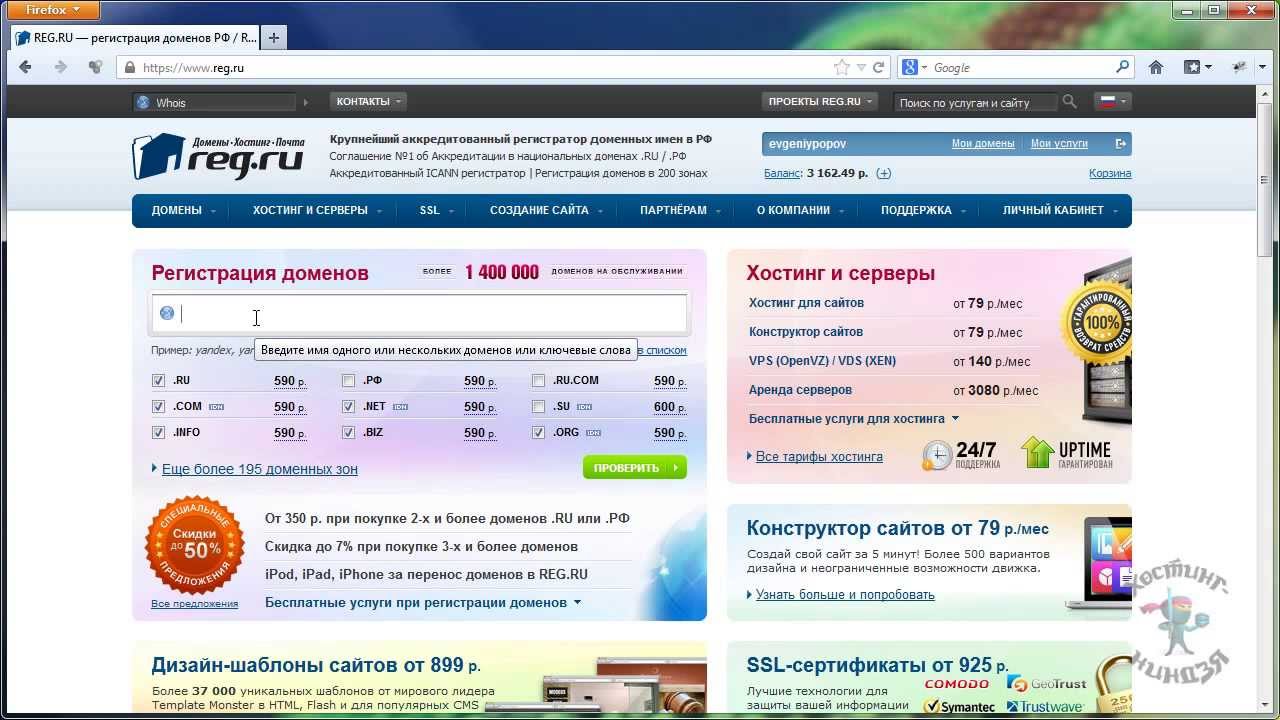Screen dimensions: 1280x720
Task: Open the Мои услуги link
Action: click(x=1059, y=144)
